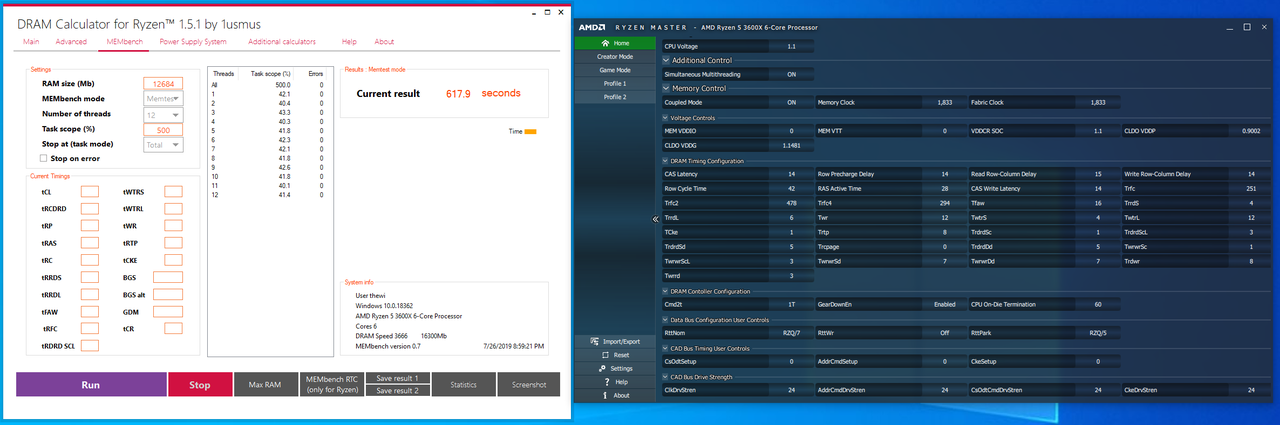
Task: Open the Number of threads dropdown
Action: (163, 114)
